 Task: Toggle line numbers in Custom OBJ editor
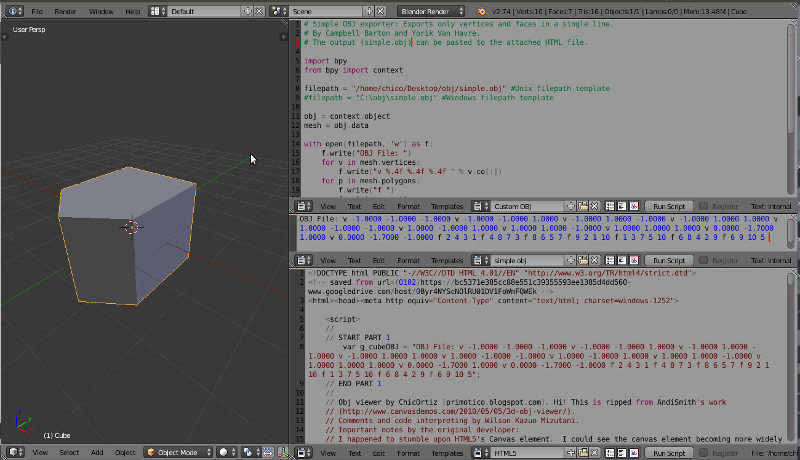(x=610, y=206)
